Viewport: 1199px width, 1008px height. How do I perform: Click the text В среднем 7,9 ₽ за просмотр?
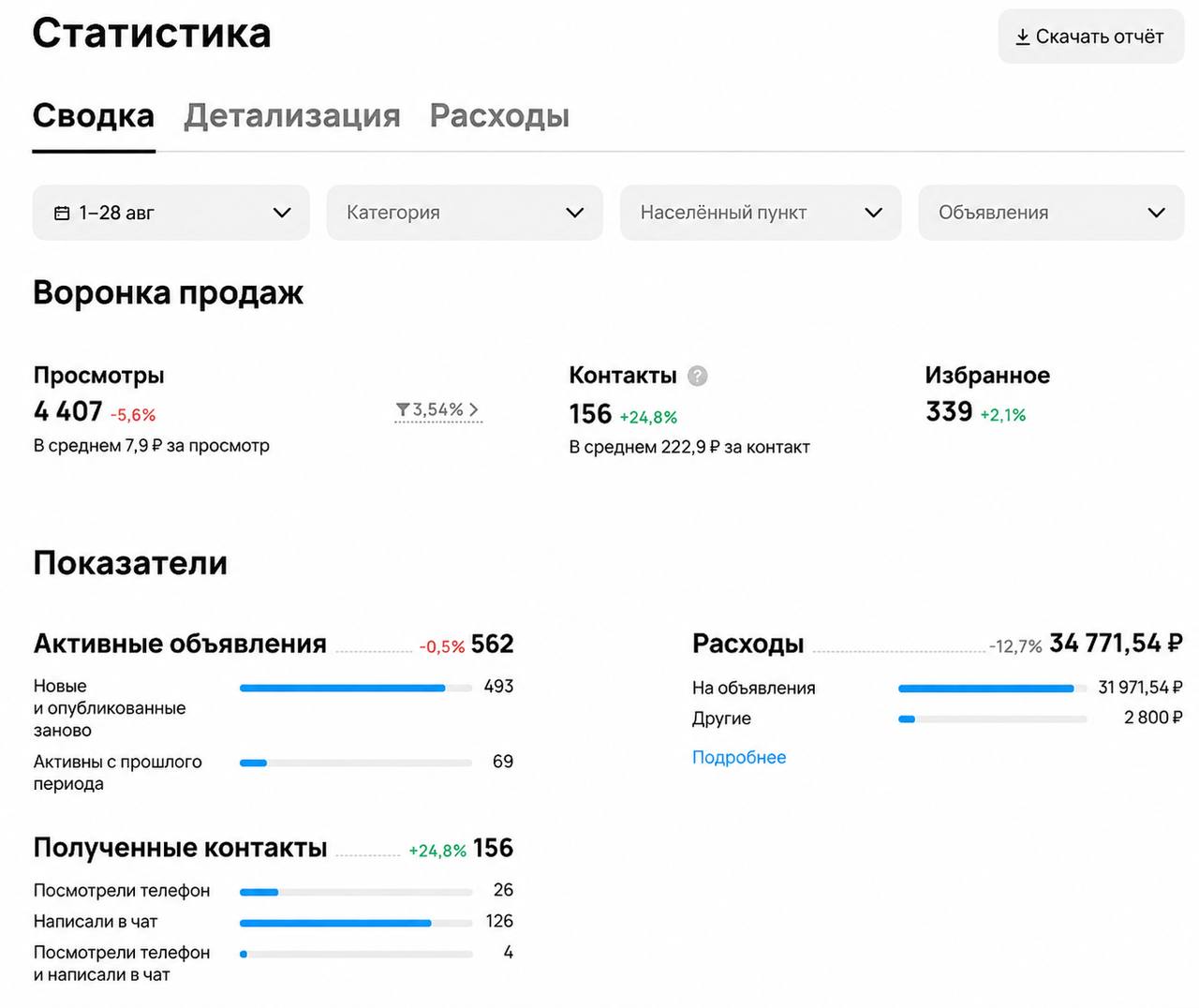[152, 445]
